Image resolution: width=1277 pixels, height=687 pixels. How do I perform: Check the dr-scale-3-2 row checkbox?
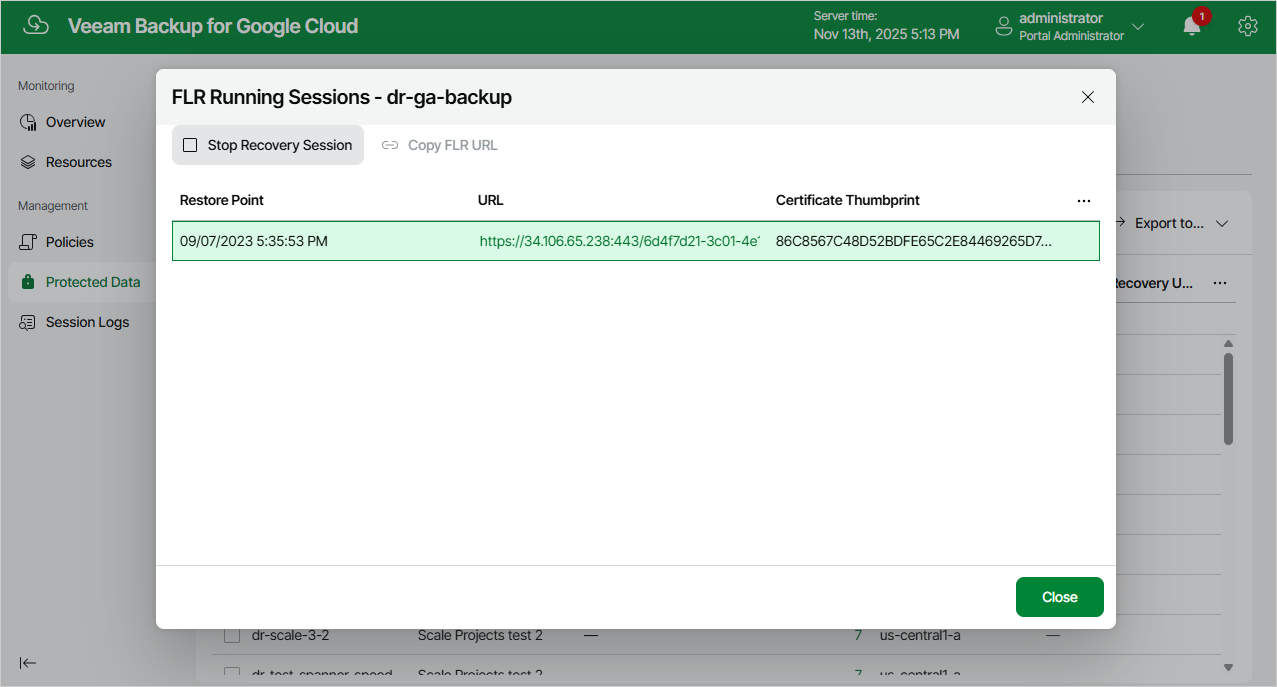pyautogui.click(x=232, y=635)
